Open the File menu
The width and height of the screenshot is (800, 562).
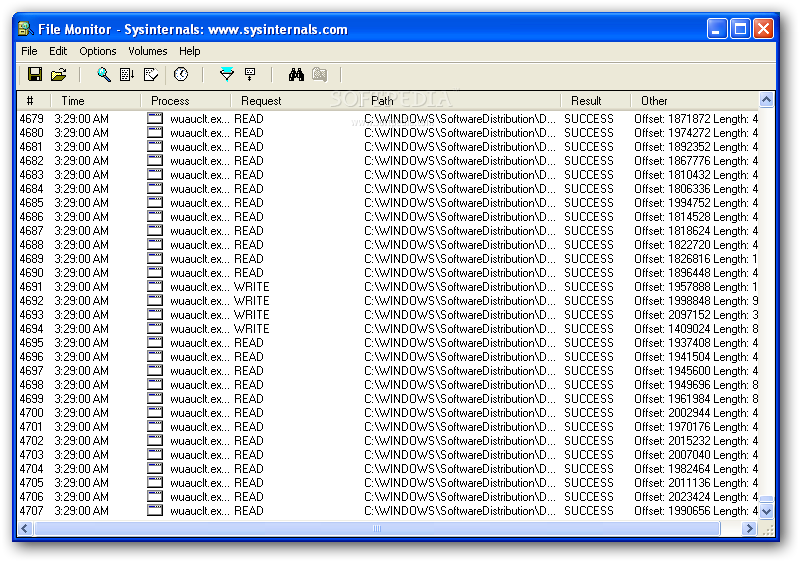pyautogui.click(x=29, y=51)
